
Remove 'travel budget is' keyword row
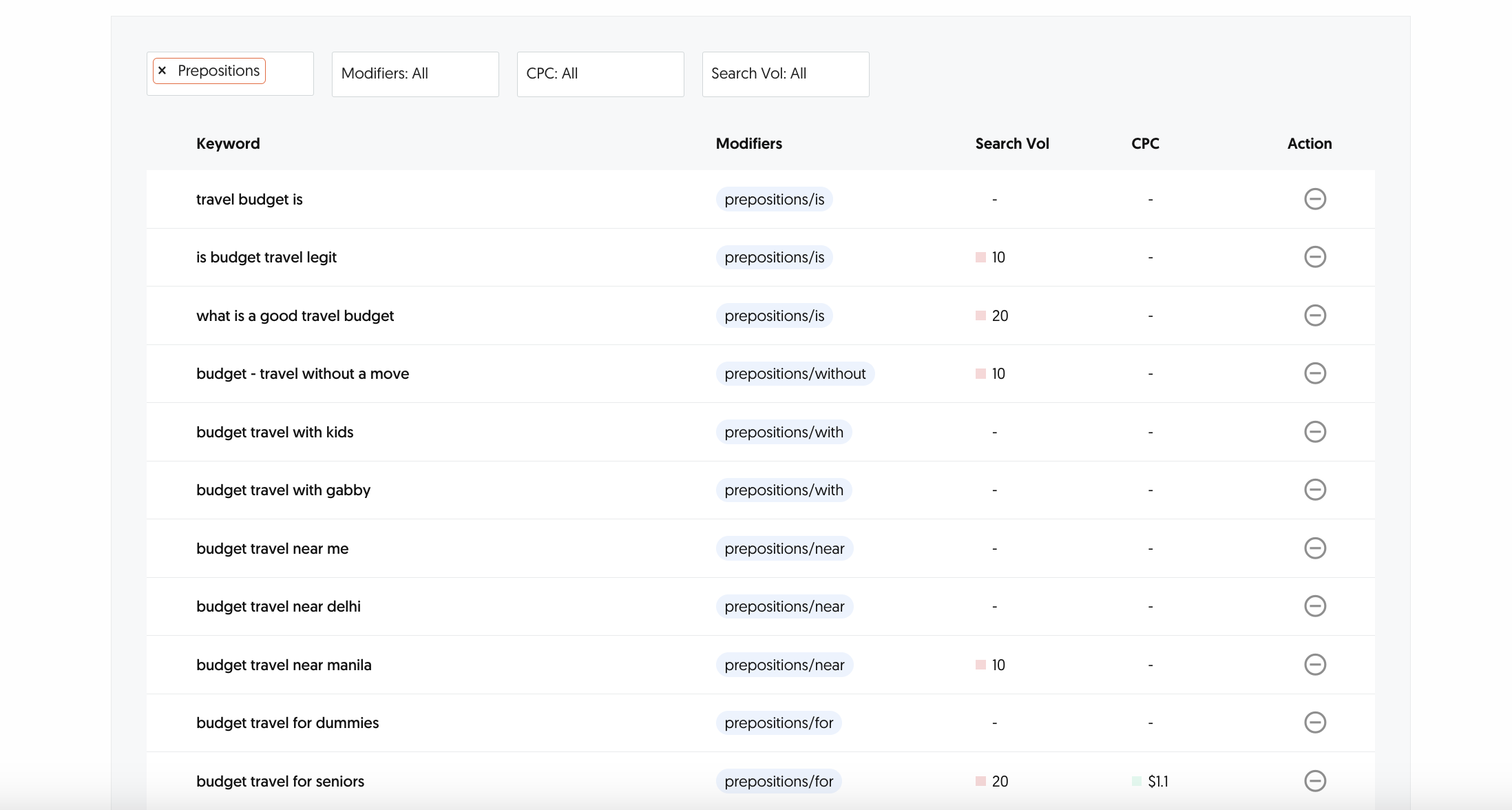1314,199
